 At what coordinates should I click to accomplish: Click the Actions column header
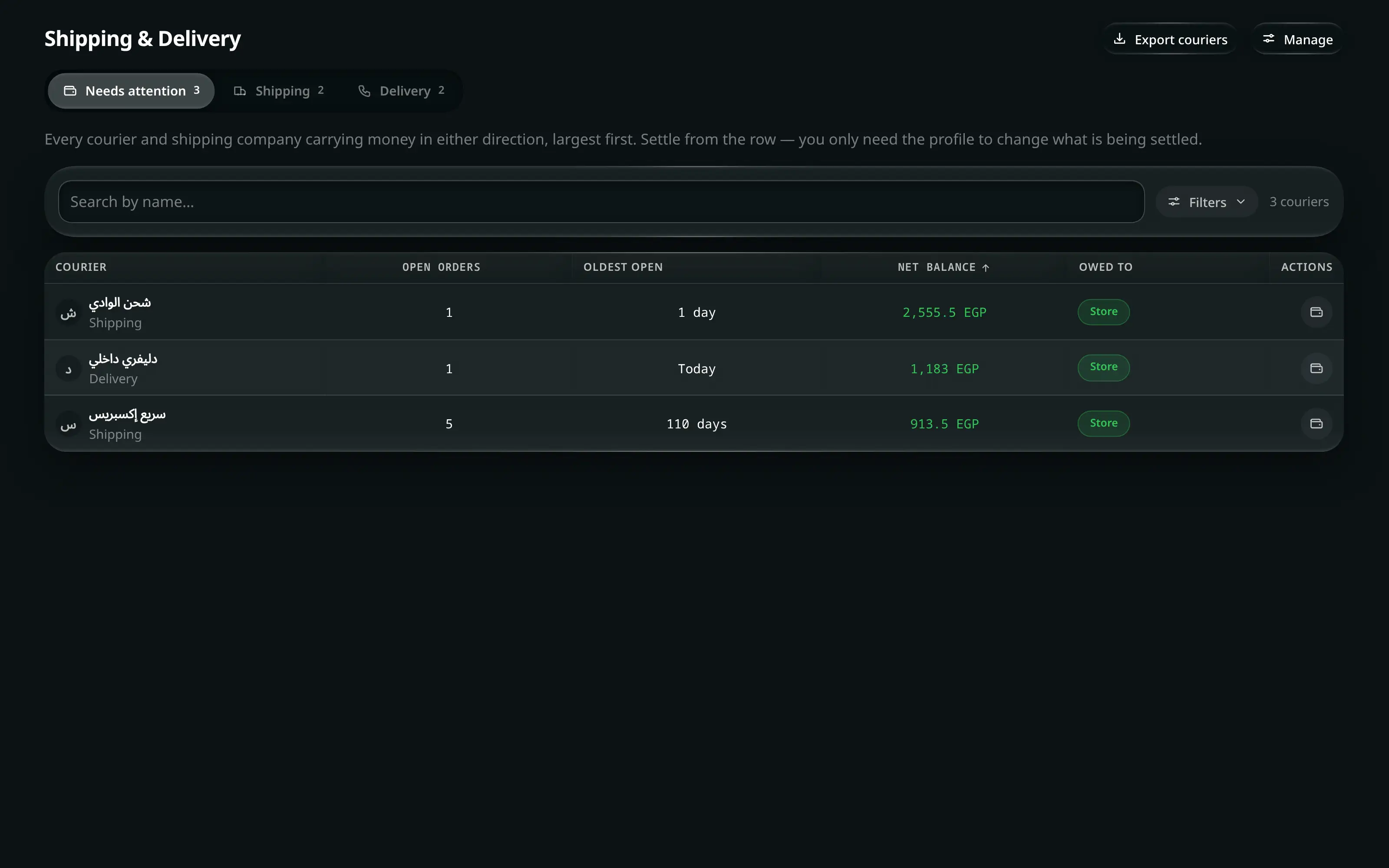[1307, 267]
